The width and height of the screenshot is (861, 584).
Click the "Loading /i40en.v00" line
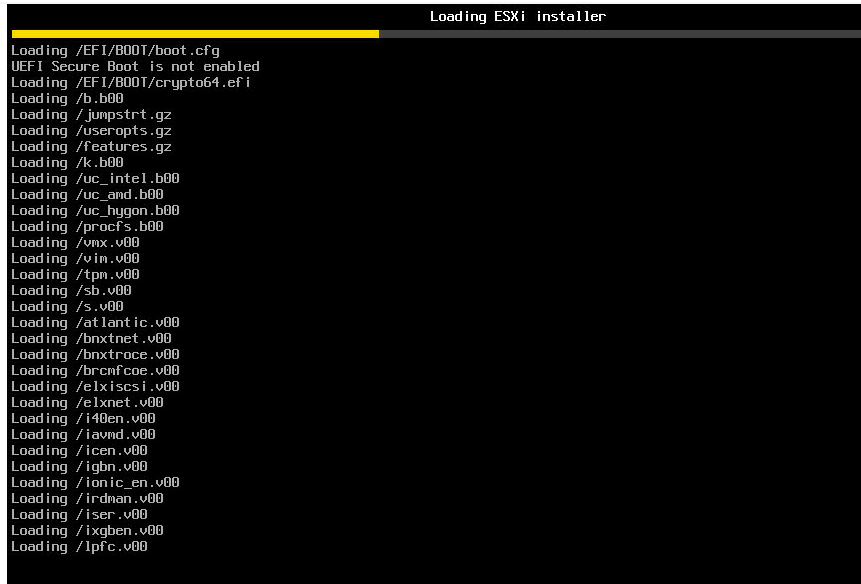point(83,418)
